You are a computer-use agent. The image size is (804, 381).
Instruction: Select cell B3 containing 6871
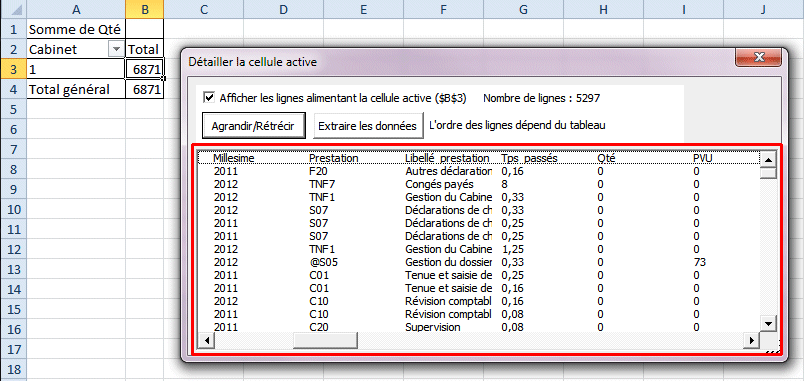point(145,69)
